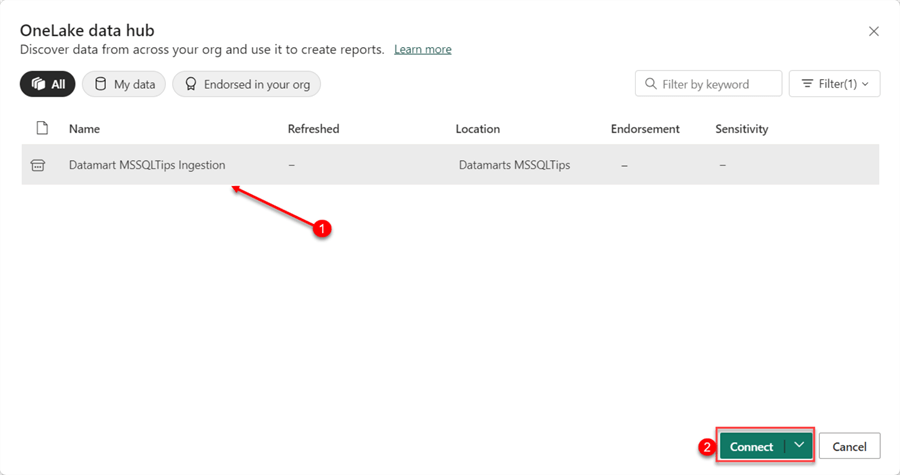This screenshot has width=900, height=475.
Task: Show Endorsed in your org items
Action: pyautogui.click(x=246, y=84)
